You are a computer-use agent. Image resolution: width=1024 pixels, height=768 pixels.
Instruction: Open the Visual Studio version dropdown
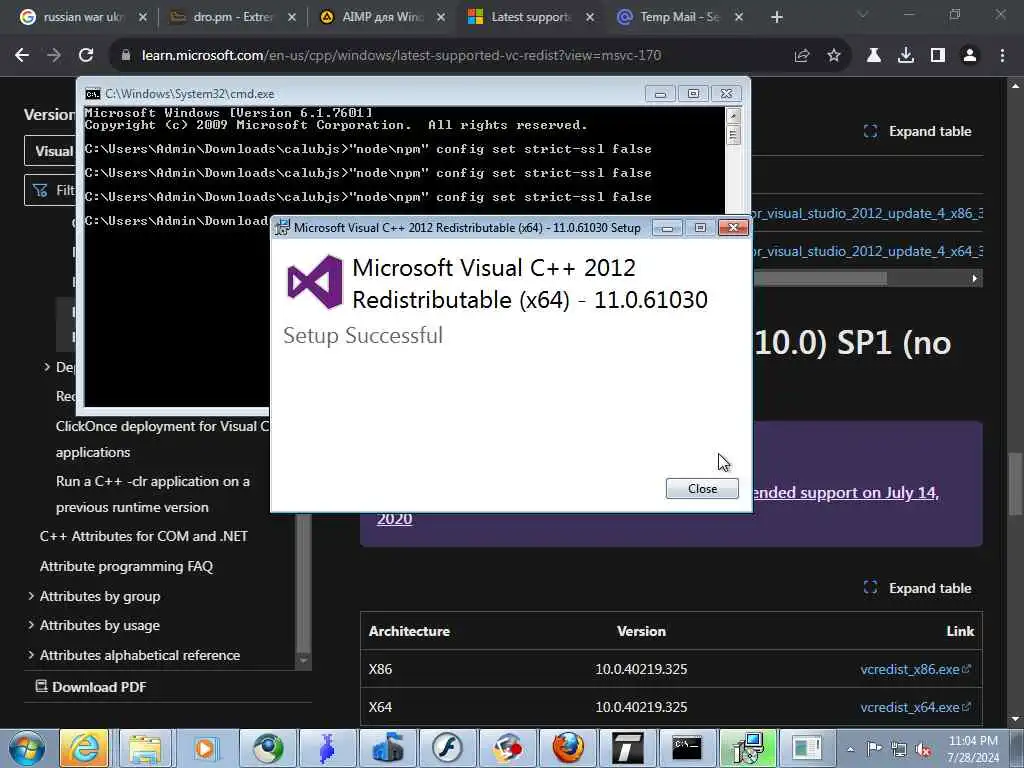[50, 151]
